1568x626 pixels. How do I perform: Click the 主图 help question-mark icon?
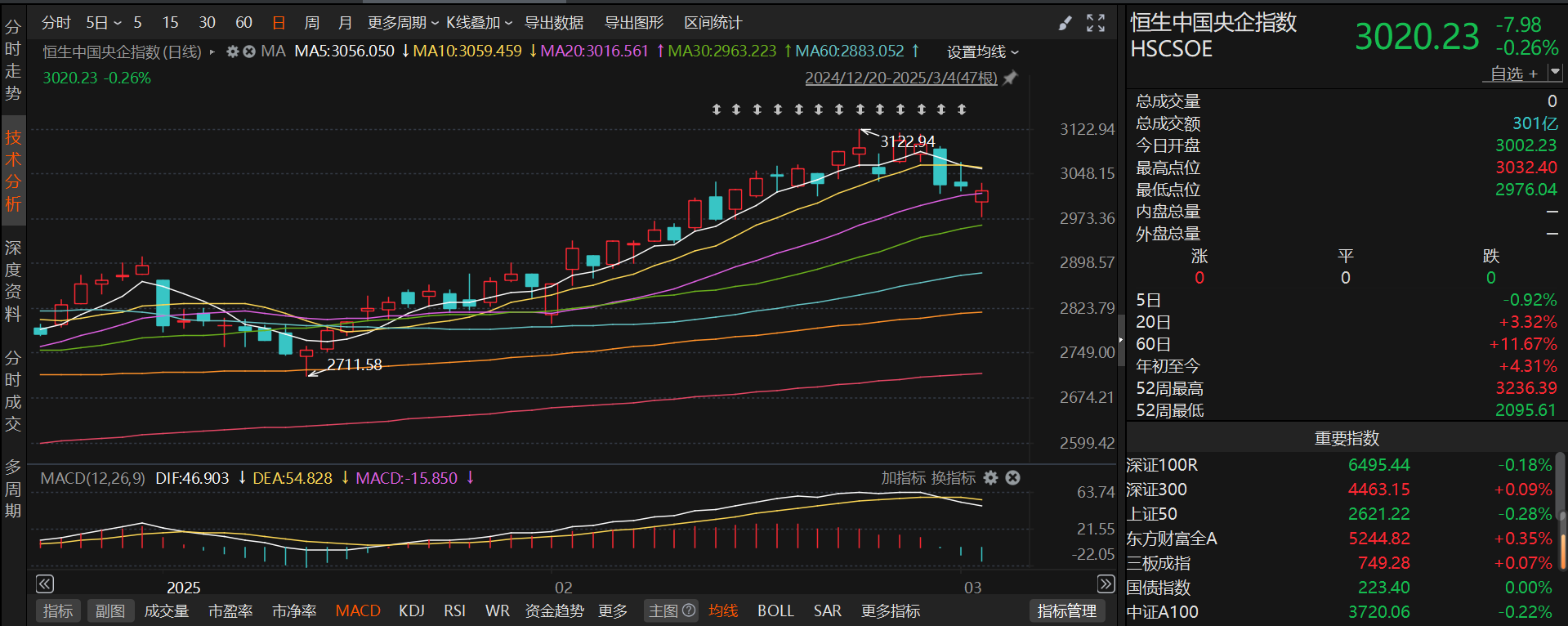[x=689, y=610]
